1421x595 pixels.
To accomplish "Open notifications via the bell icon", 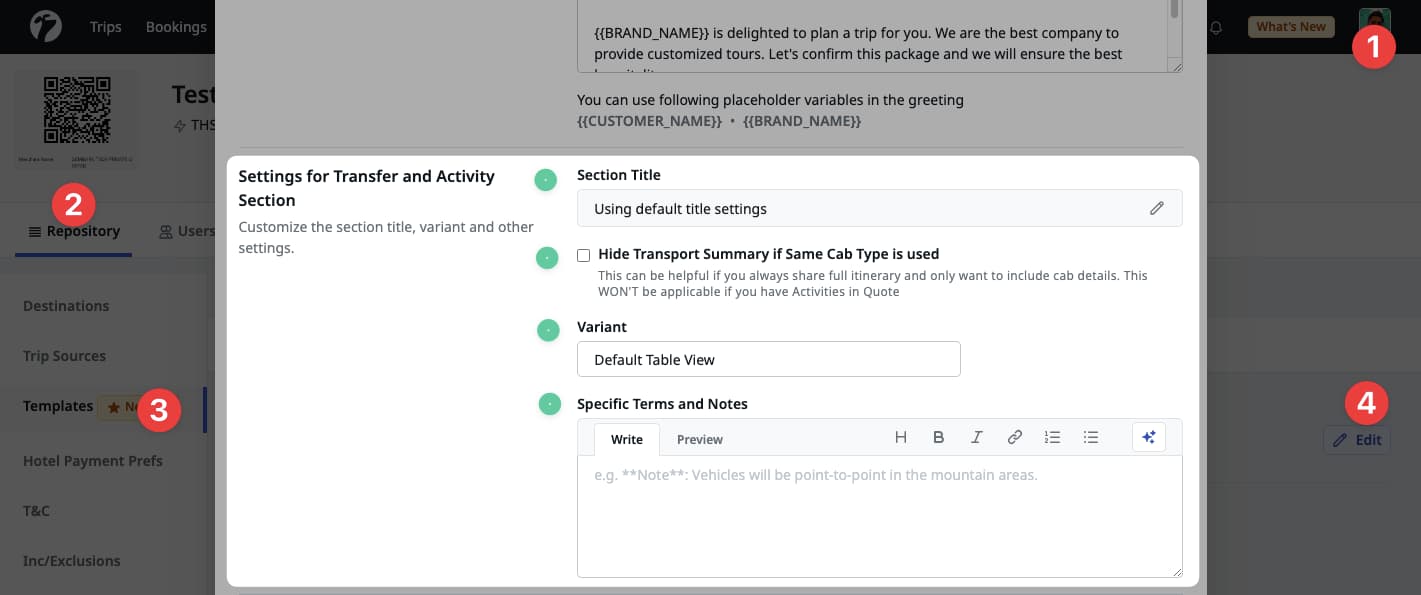I will [1215, 27].
